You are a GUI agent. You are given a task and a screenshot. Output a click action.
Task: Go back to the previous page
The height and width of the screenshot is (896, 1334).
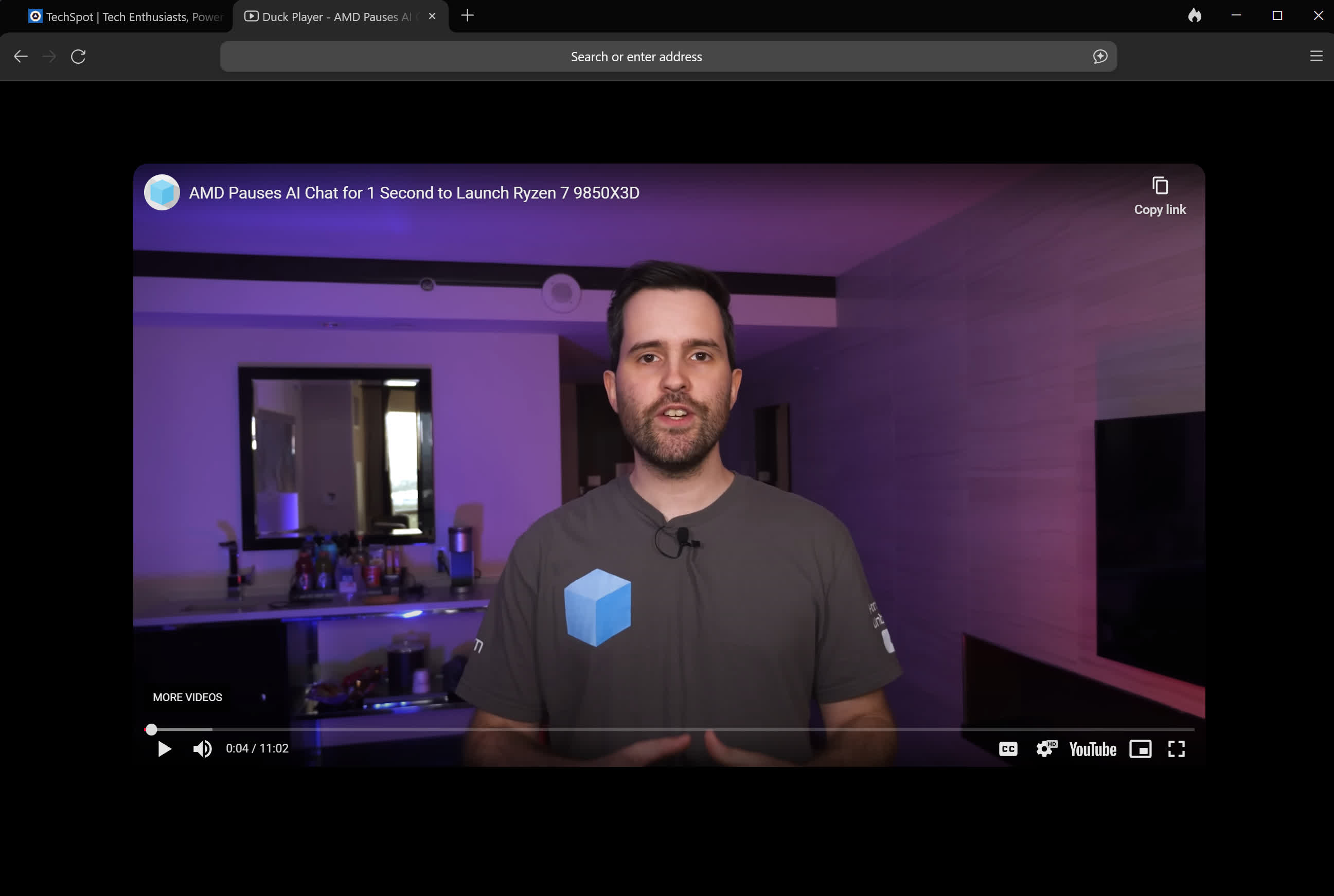click(21, 57)
